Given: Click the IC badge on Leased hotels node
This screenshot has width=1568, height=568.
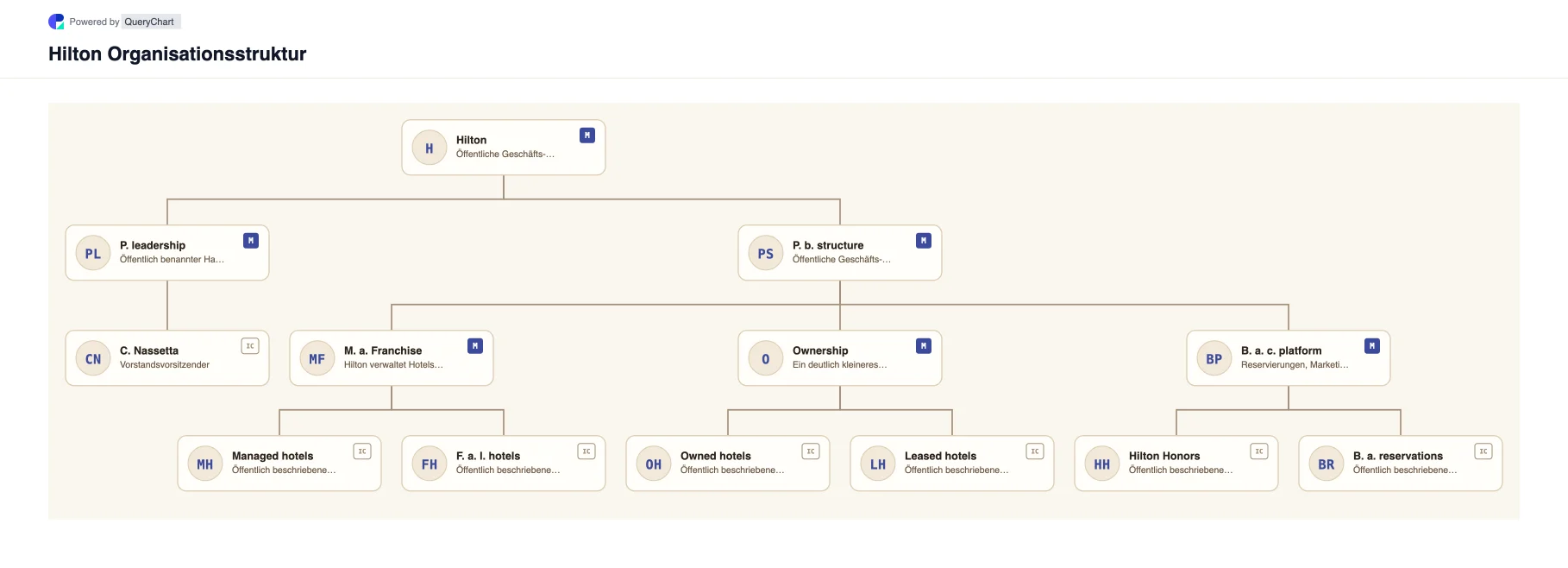Looking at the screenshot, I should (1035, 451).
